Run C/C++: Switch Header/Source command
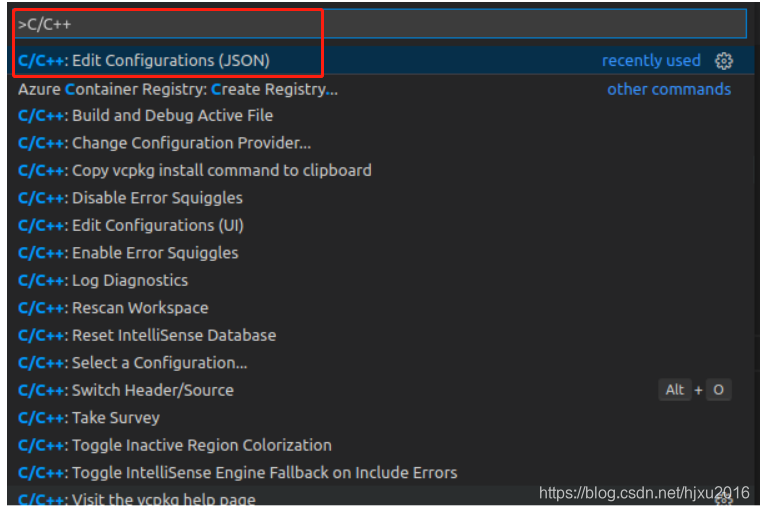 [x=380, y=390]
